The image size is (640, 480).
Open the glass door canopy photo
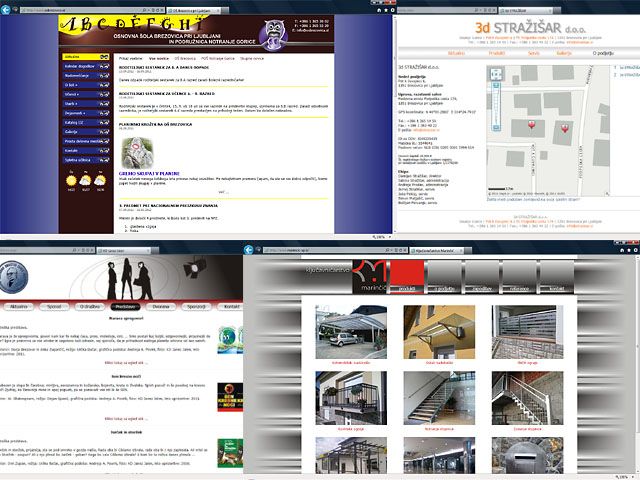(x=439, y=332)
